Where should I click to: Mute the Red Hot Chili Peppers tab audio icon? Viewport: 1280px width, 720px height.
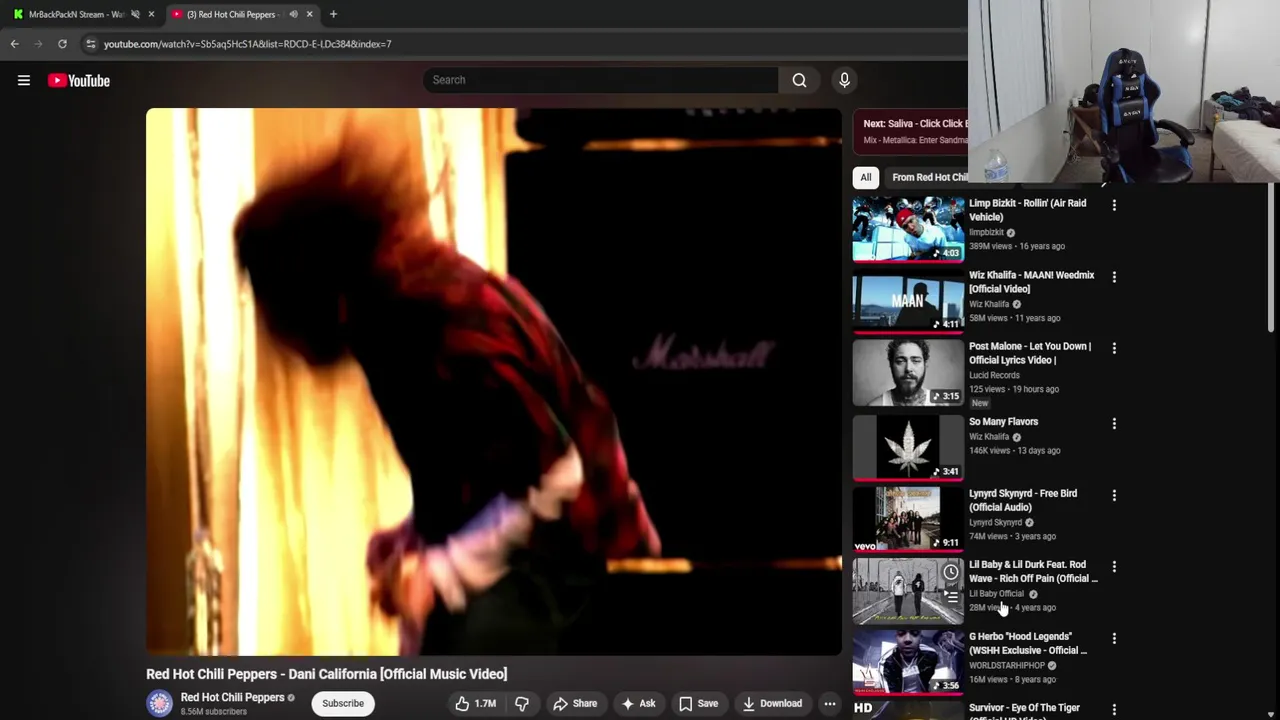click(293, 14)
